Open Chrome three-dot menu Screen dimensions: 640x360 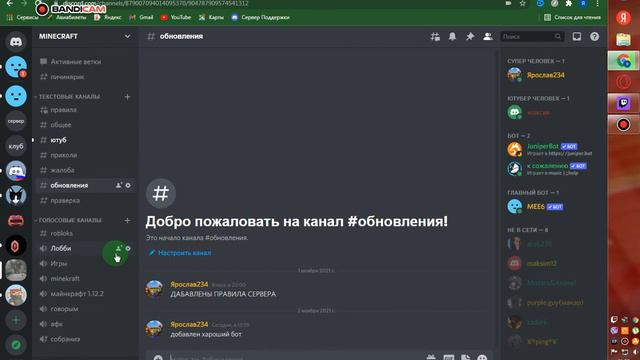coord(598,3)
